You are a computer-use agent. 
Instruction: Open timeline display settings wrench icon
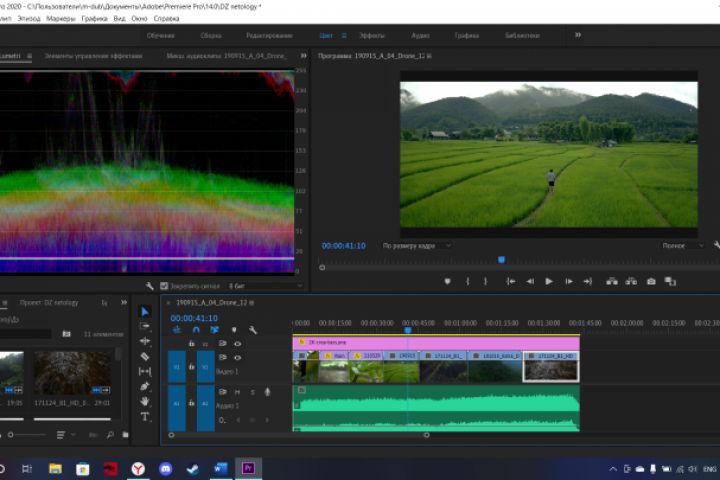pyautogui.click(x=253, y=330)
